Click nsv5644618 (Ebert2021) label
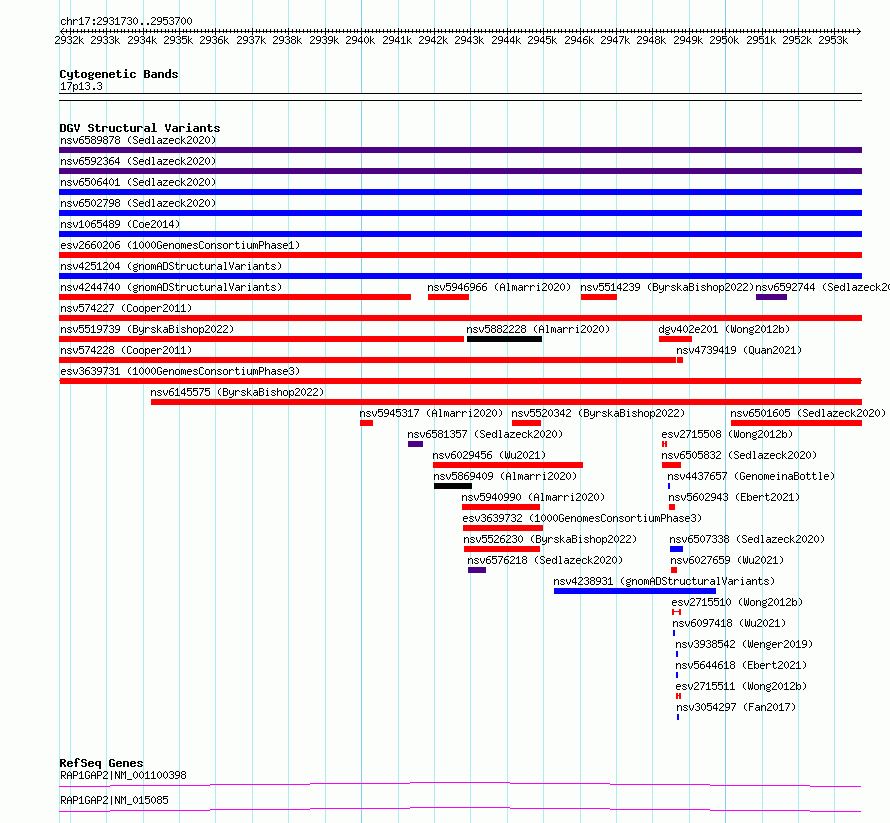Viewport: 890px width, 823px height. (x=741, y=665)
